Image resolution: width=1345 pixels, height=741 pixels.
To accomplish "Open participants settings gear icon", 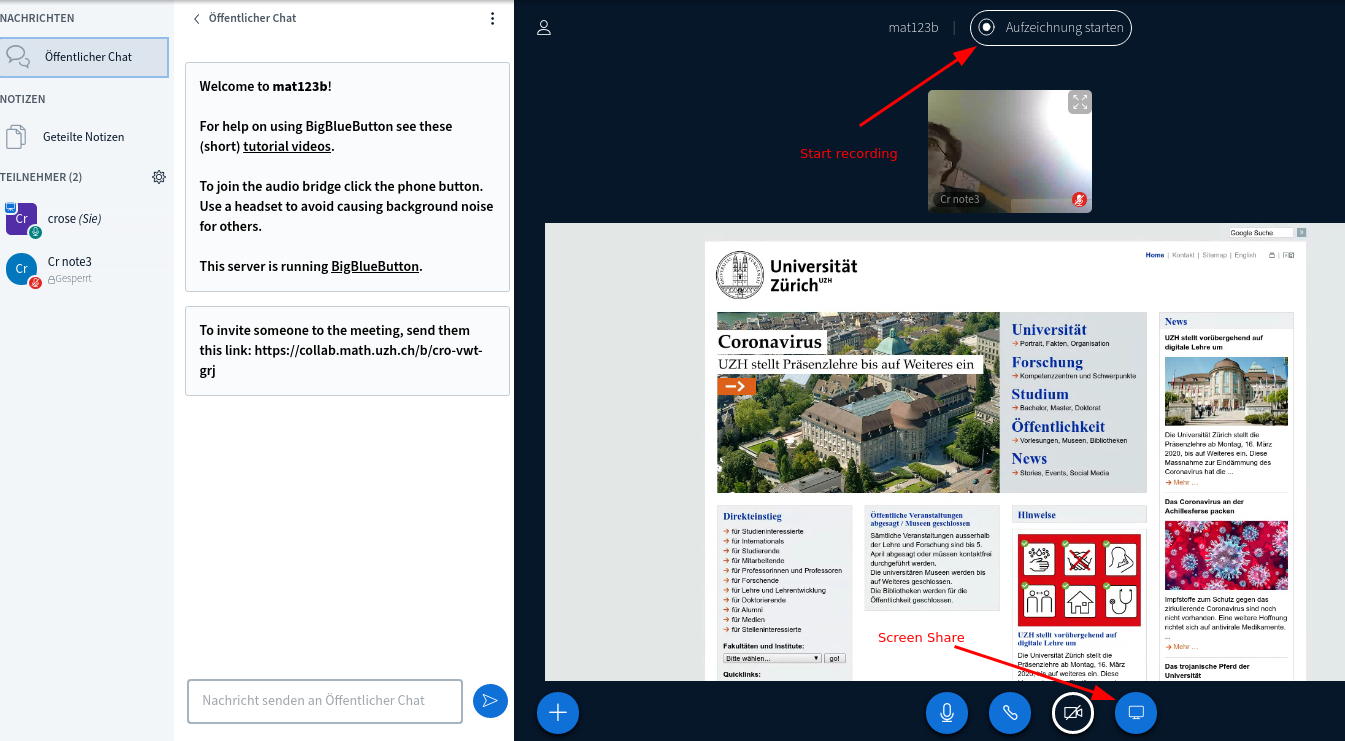I will [x=159, y=177].
